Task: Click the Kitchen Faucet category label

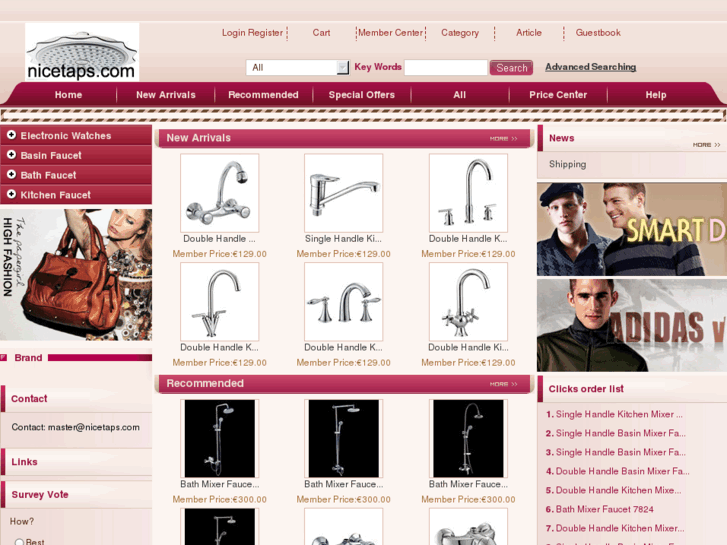Action: (56, 195)
